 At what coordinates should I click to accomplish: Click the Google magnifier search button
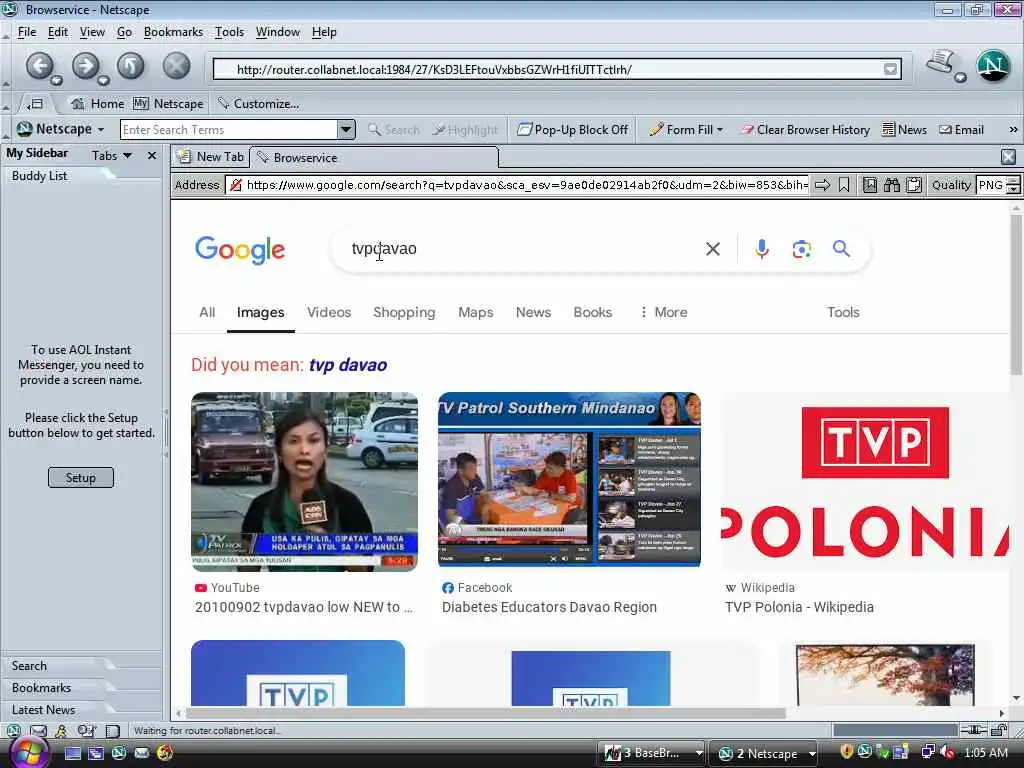click(842, 249)
